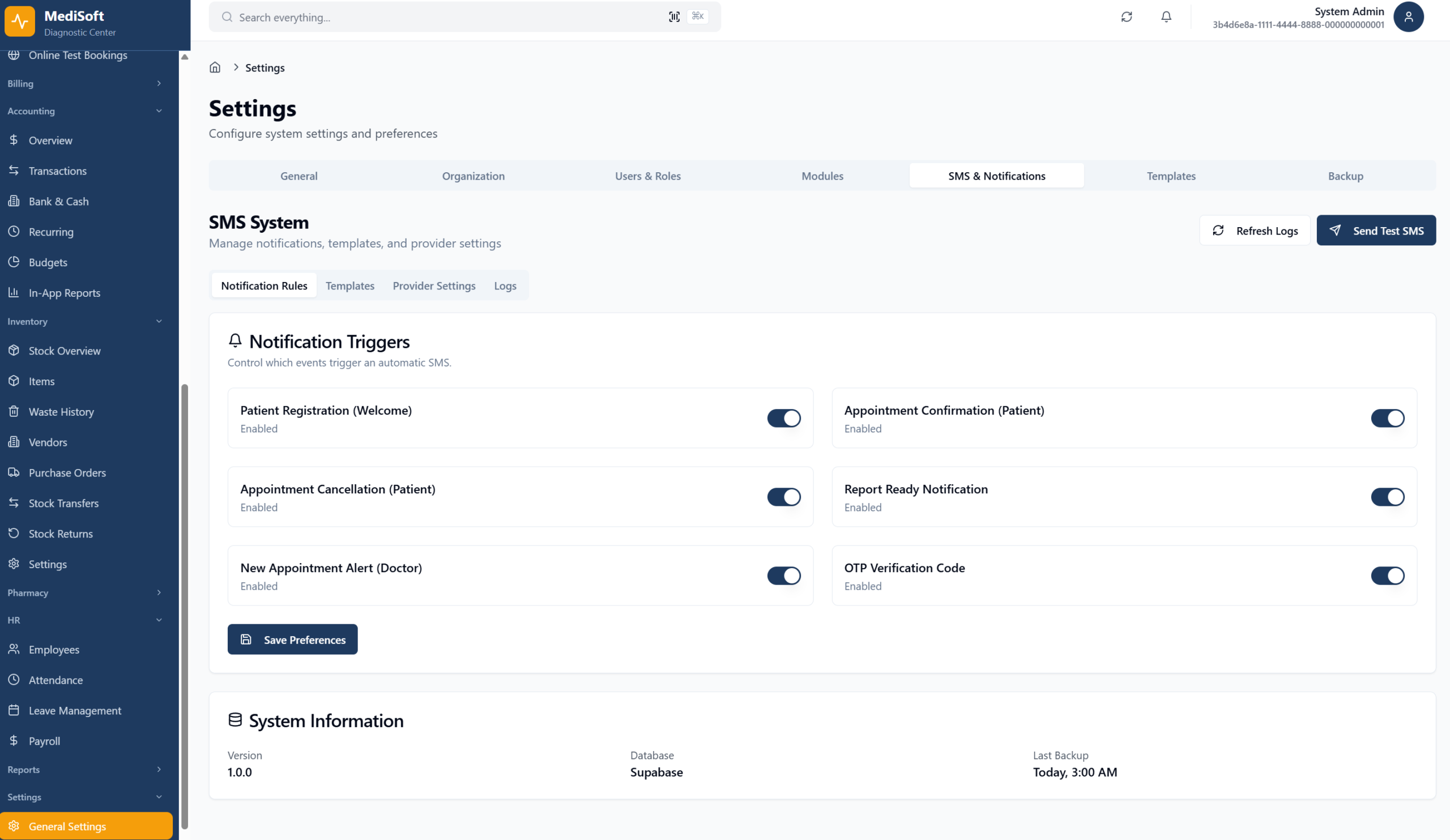Expand the Billing sidebar section
This screenshot has height=840, width=1450.
[85, 83]
